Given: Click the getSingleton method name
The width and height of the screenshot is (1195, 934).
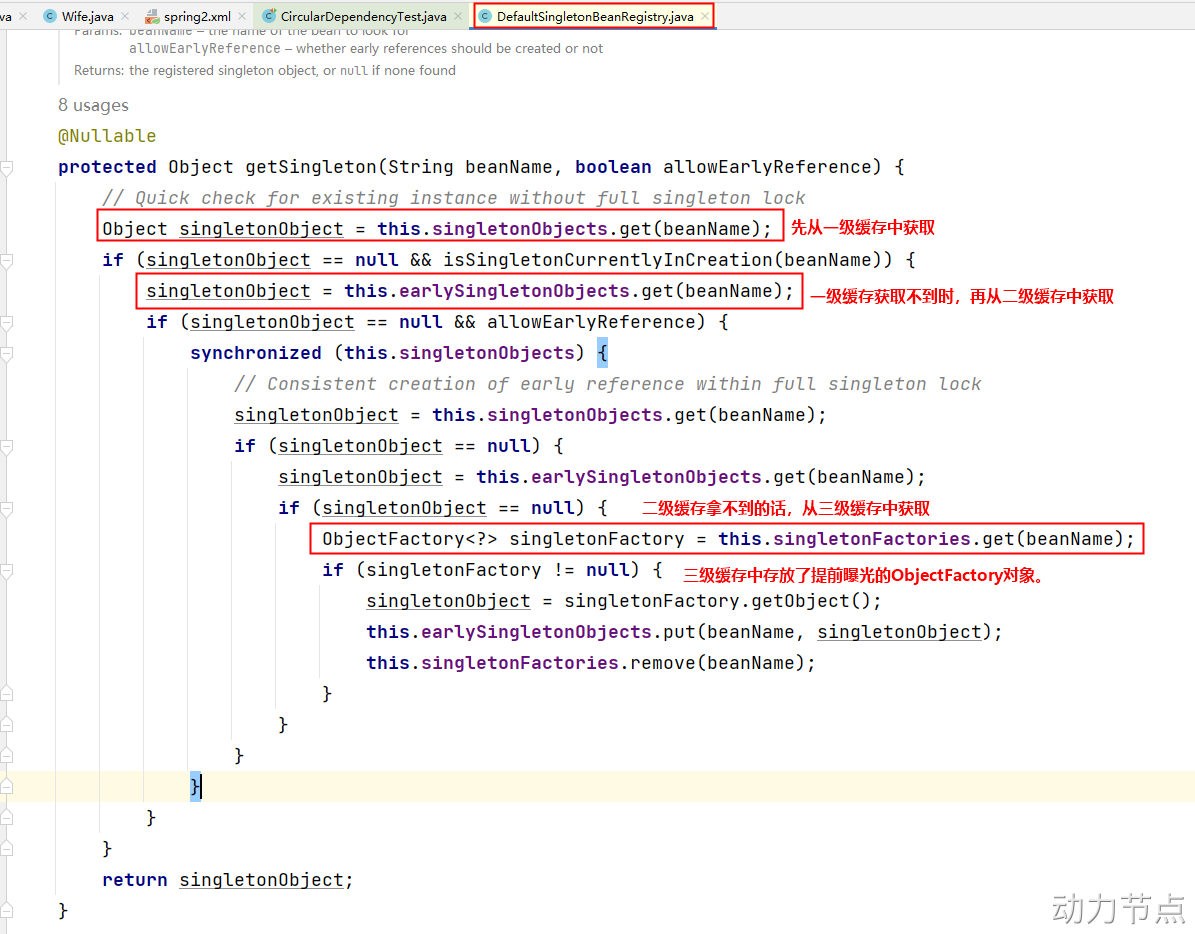Looking at the screenshot, I should point(311,167).
